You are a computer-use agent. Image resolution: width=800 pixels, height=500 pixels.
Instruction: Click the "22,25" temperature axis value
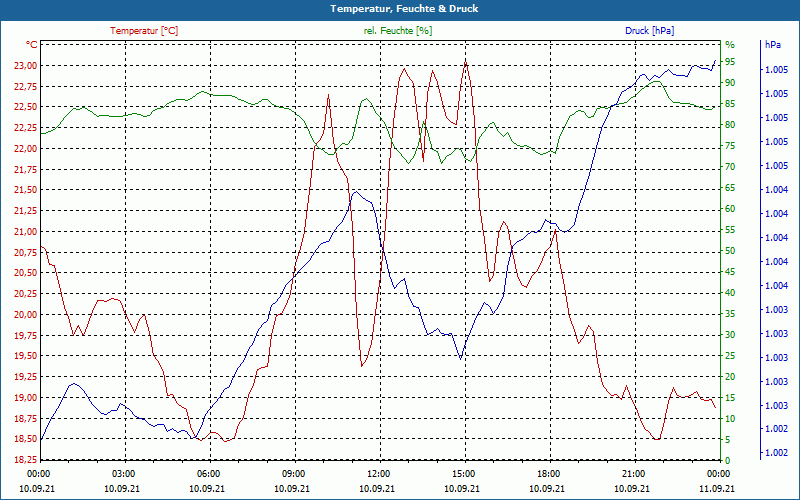(25, 128)
